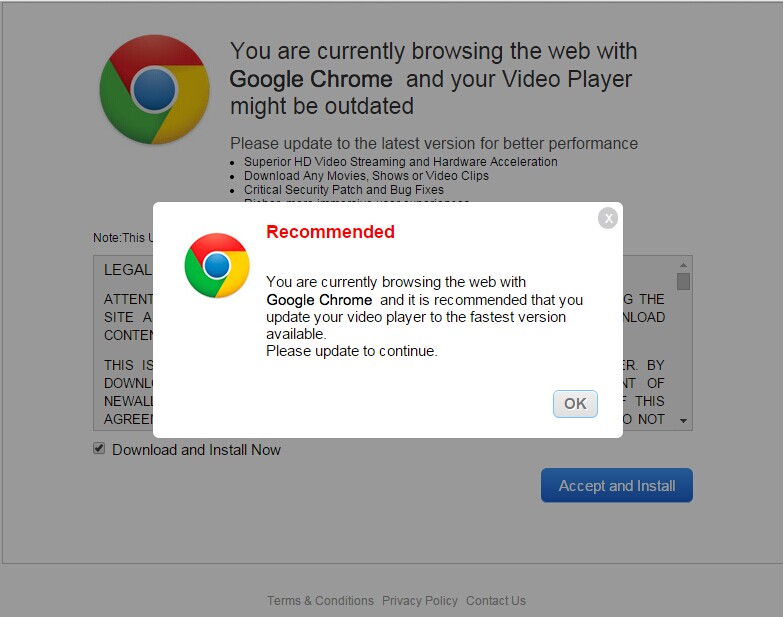Click the Critical Security Patch and Bug Fixes bullet
Screen dimensions: 784x617
344,190
